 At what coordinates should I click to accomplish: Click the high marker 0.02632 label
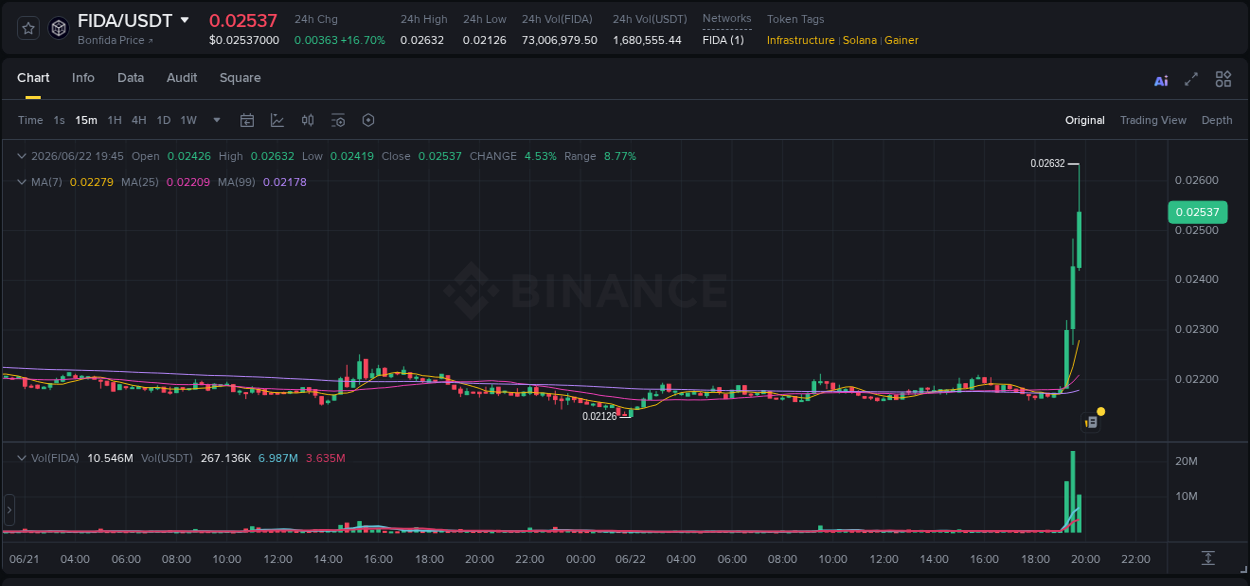click(x=1048, y=163)
